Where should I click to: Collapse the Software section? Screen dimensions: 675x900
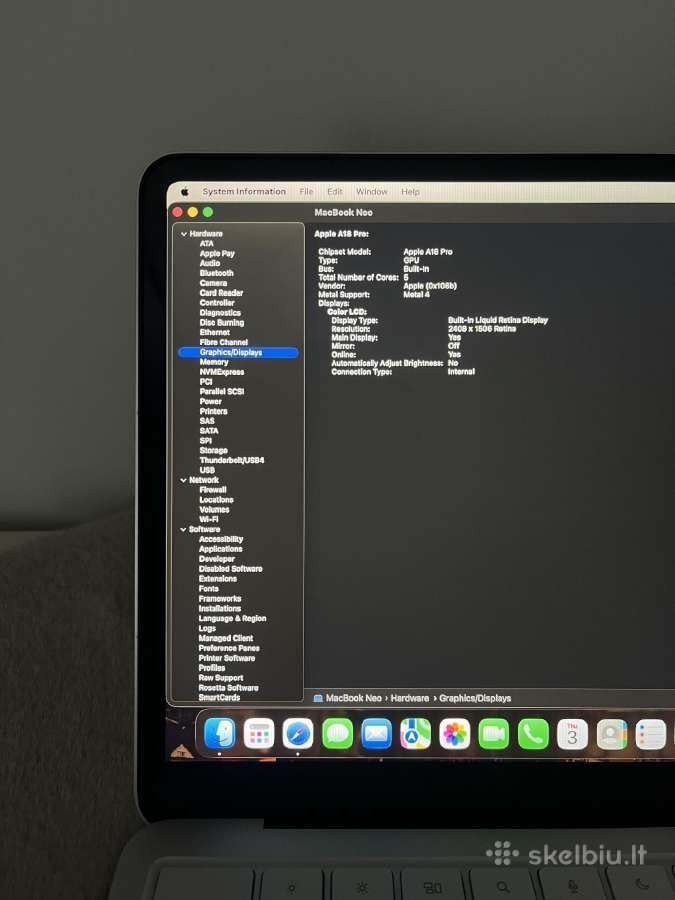pos(183,529)
